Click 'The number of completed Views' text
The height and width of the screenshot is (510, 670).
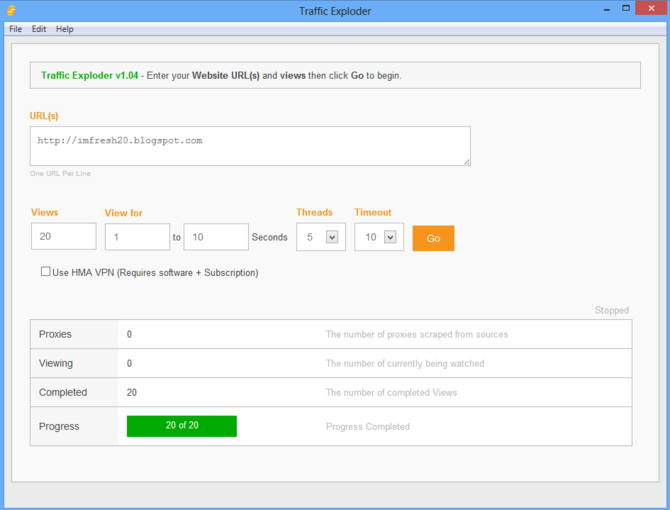tap(391, 393)
